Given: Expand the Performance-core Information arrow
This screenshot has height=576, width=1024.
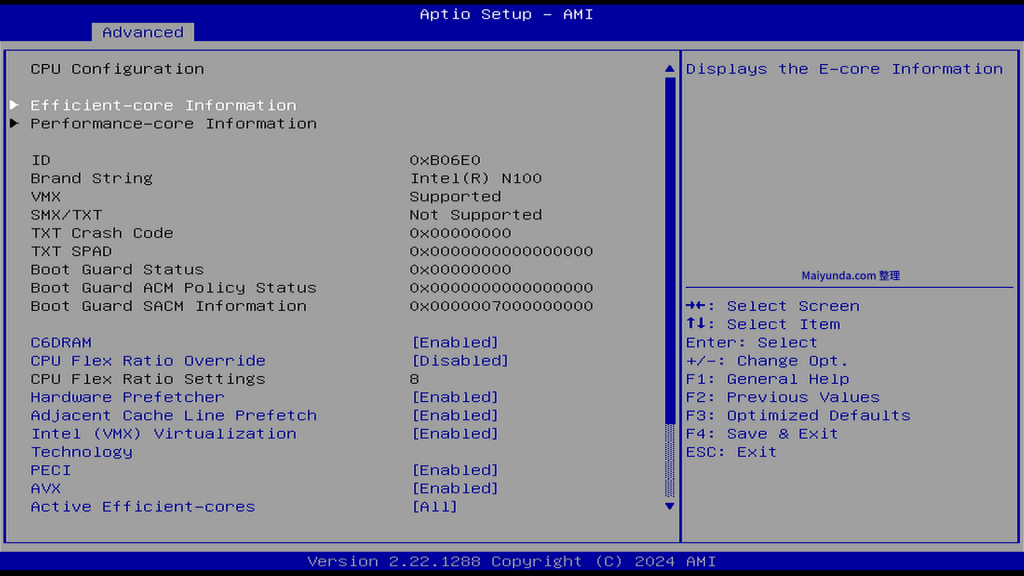Looking at the screenshot, I should [x=14, y=124].
